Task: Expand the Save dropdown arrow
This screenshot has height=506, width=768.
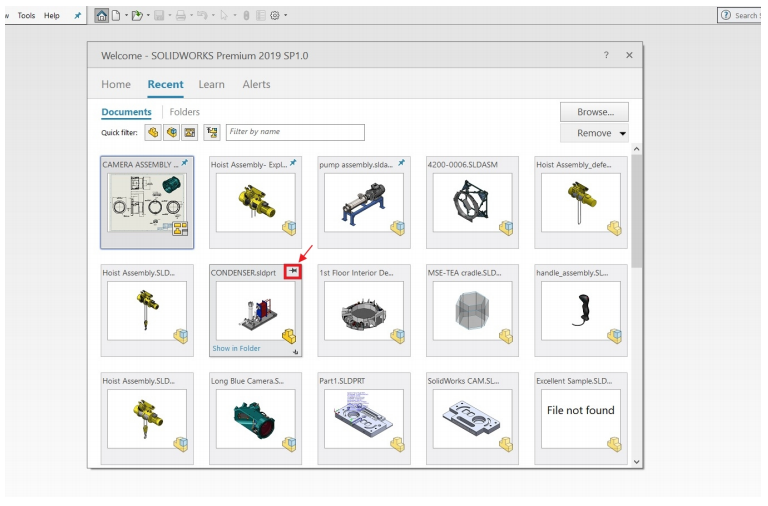Action: click(170, 16)
